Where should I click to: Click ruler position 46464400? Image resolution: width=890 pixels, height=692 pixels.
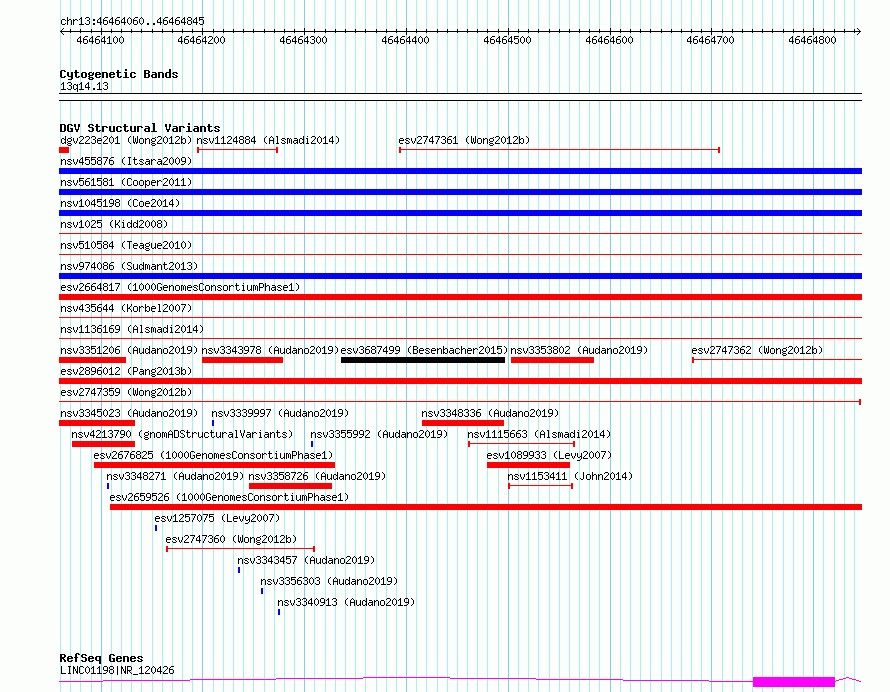[x=405, y=40]
